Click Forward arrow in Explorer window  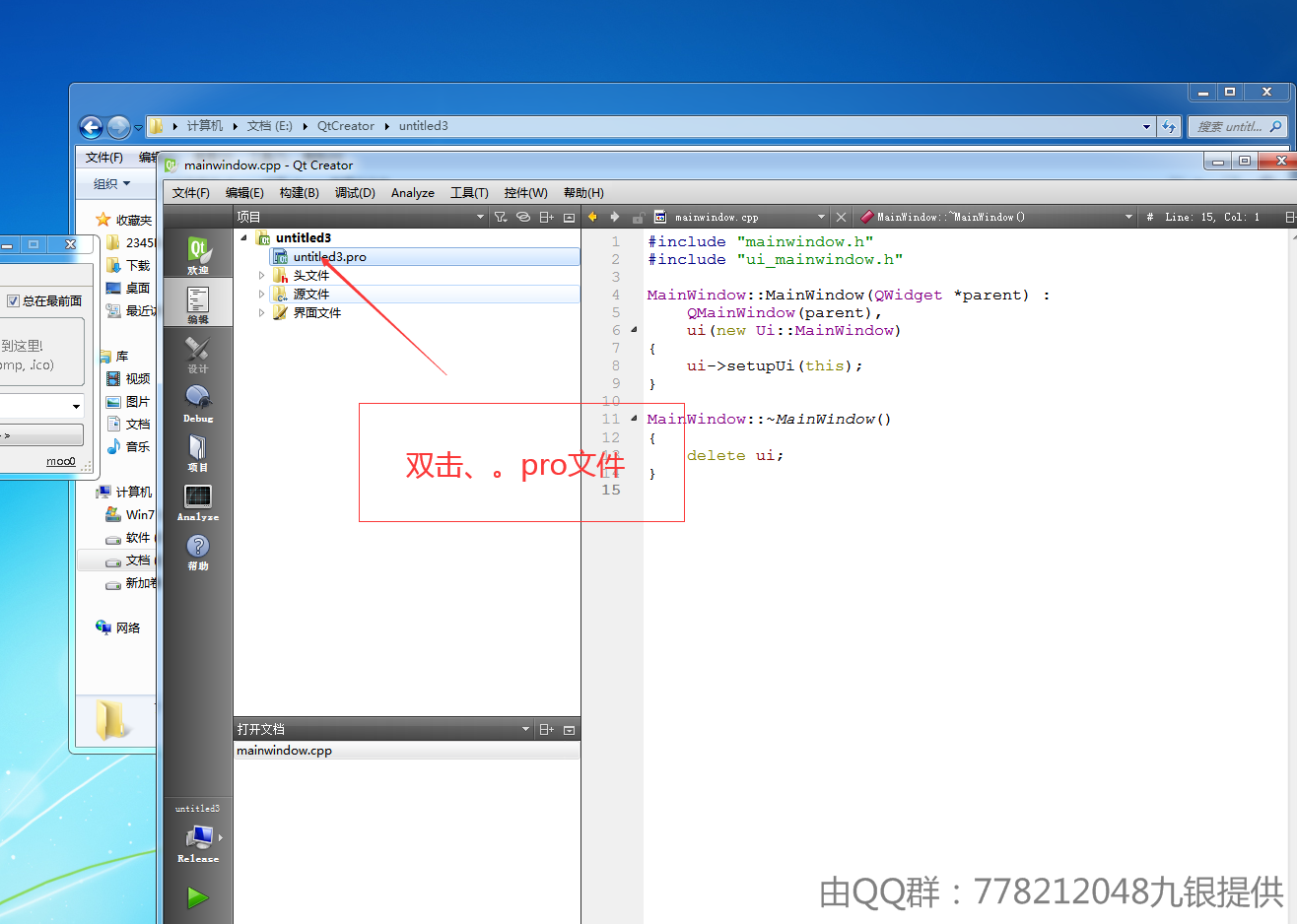tap(118, 127)
